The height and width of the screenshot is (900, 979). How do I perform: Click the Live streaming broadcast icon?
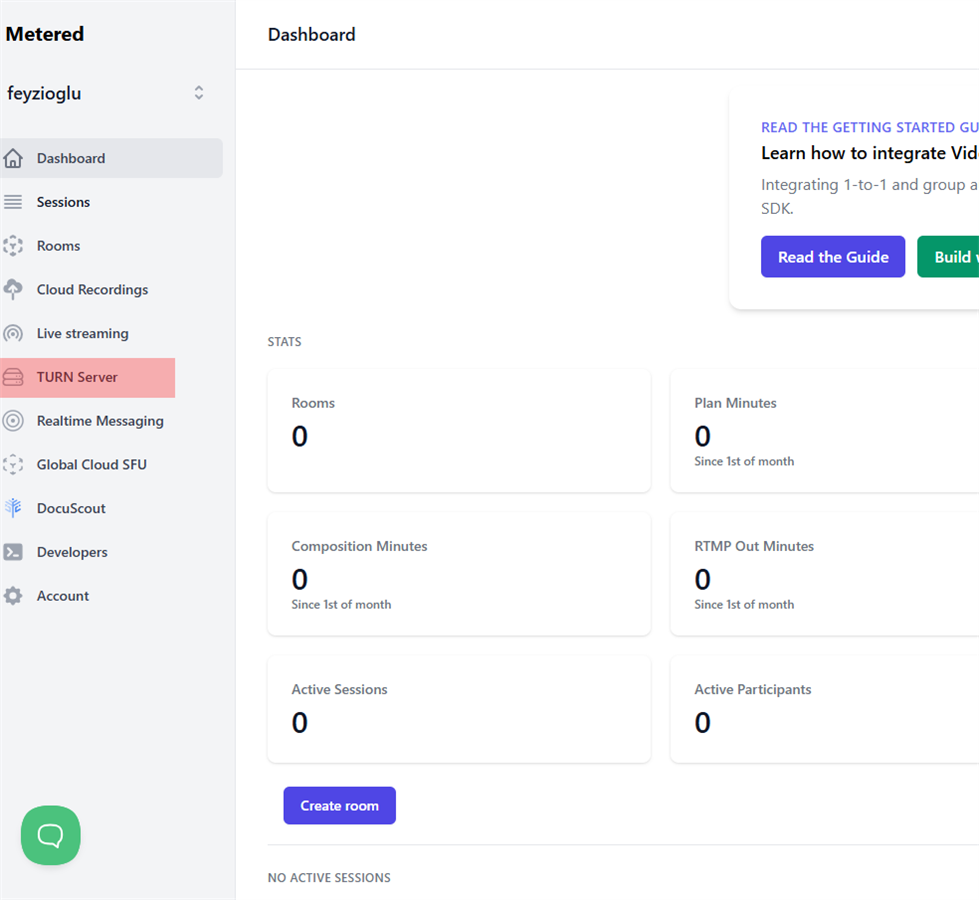point(13,333)
